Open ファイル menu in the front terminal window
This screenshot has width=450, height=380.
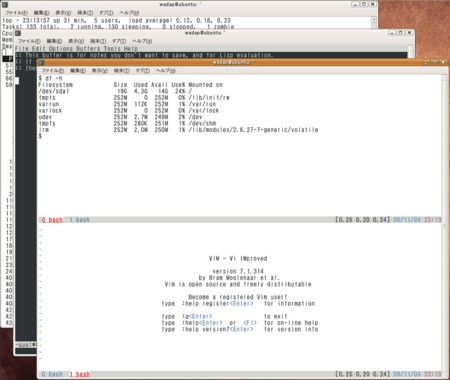pyautogui.click(x=53, y=71)
